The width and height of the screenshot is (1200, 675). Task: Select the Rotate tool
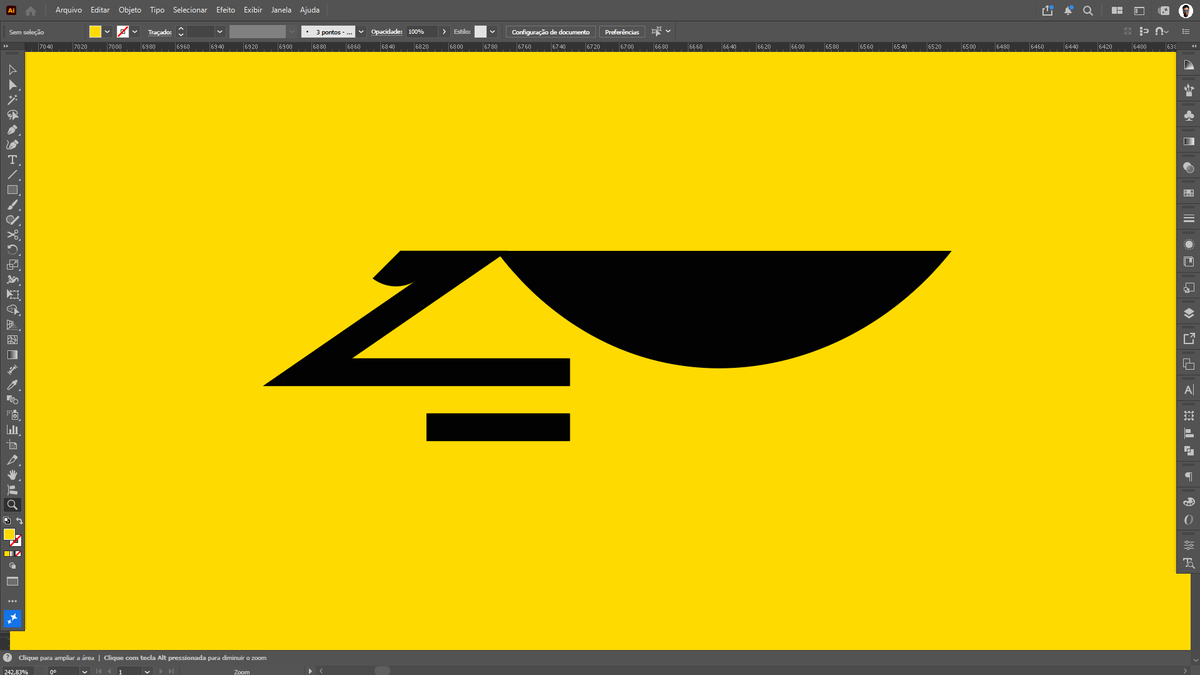click(13, 250)
